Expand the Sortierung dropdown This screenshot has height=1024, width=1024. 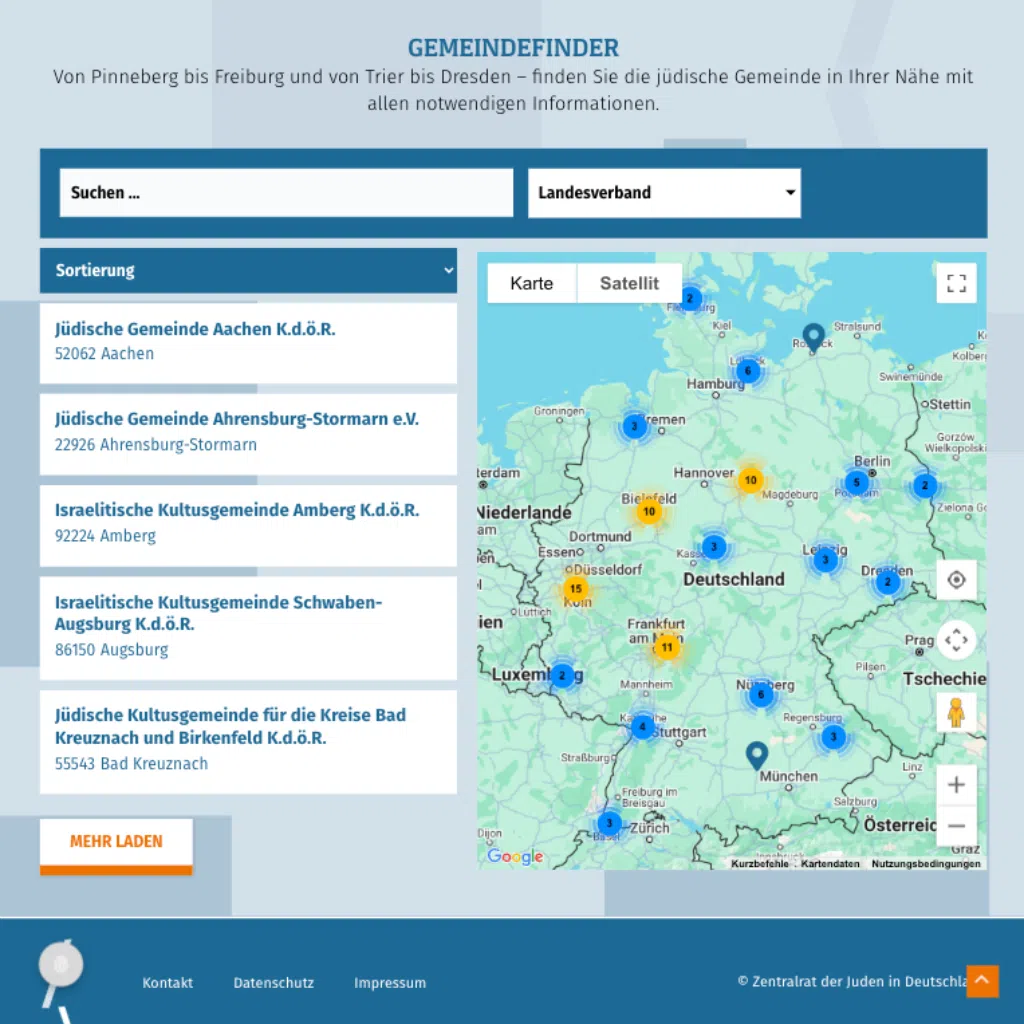[248, 271]
